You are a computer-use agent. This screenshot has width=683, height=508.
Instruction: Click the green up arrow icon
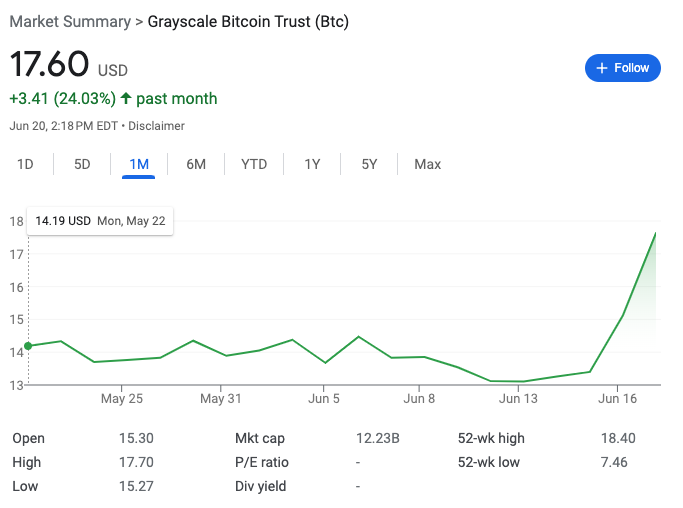point(126,99)
